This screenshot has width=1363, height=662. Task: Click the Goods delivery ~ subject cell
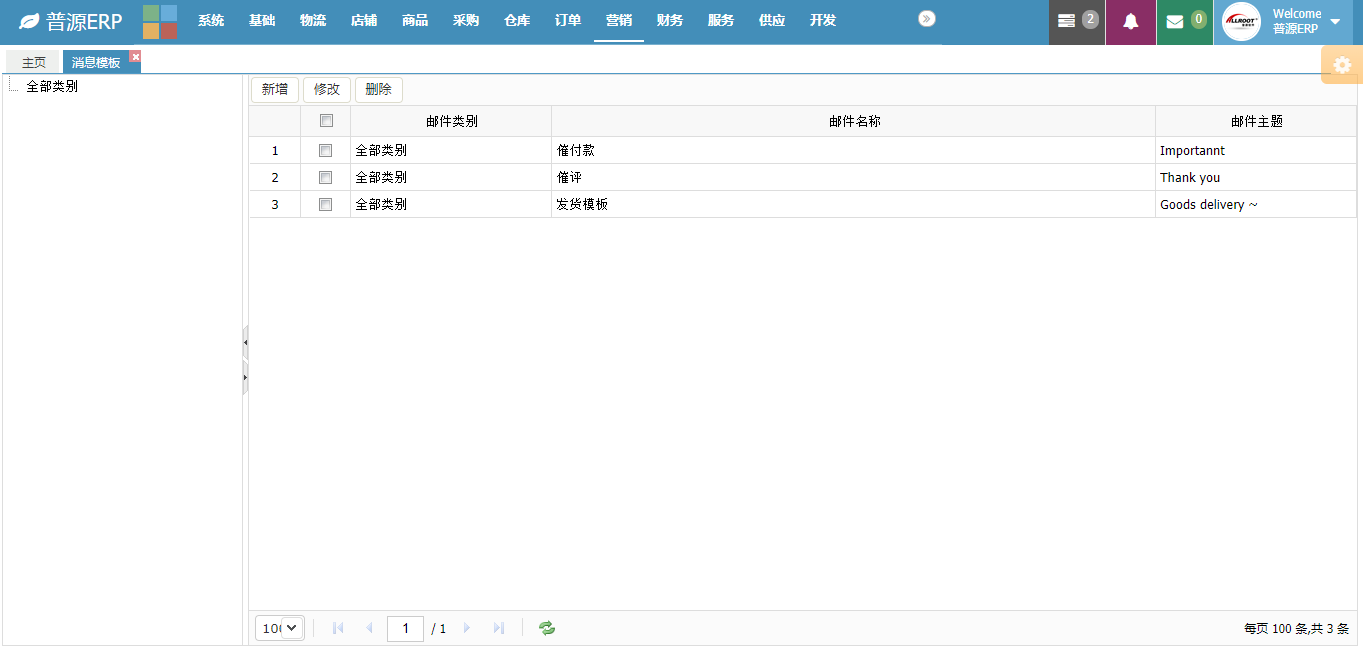[x=1256, y=204]
